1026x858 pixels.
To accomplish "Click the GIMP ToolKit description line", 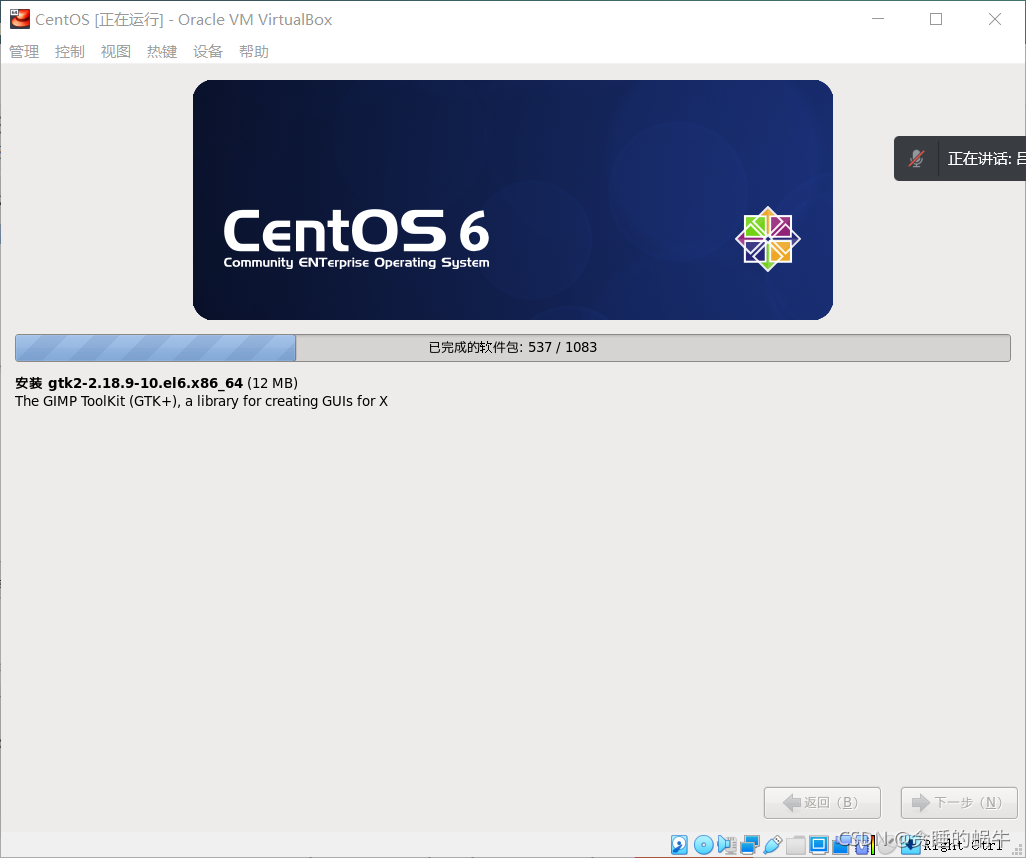I will coord(202,401).
